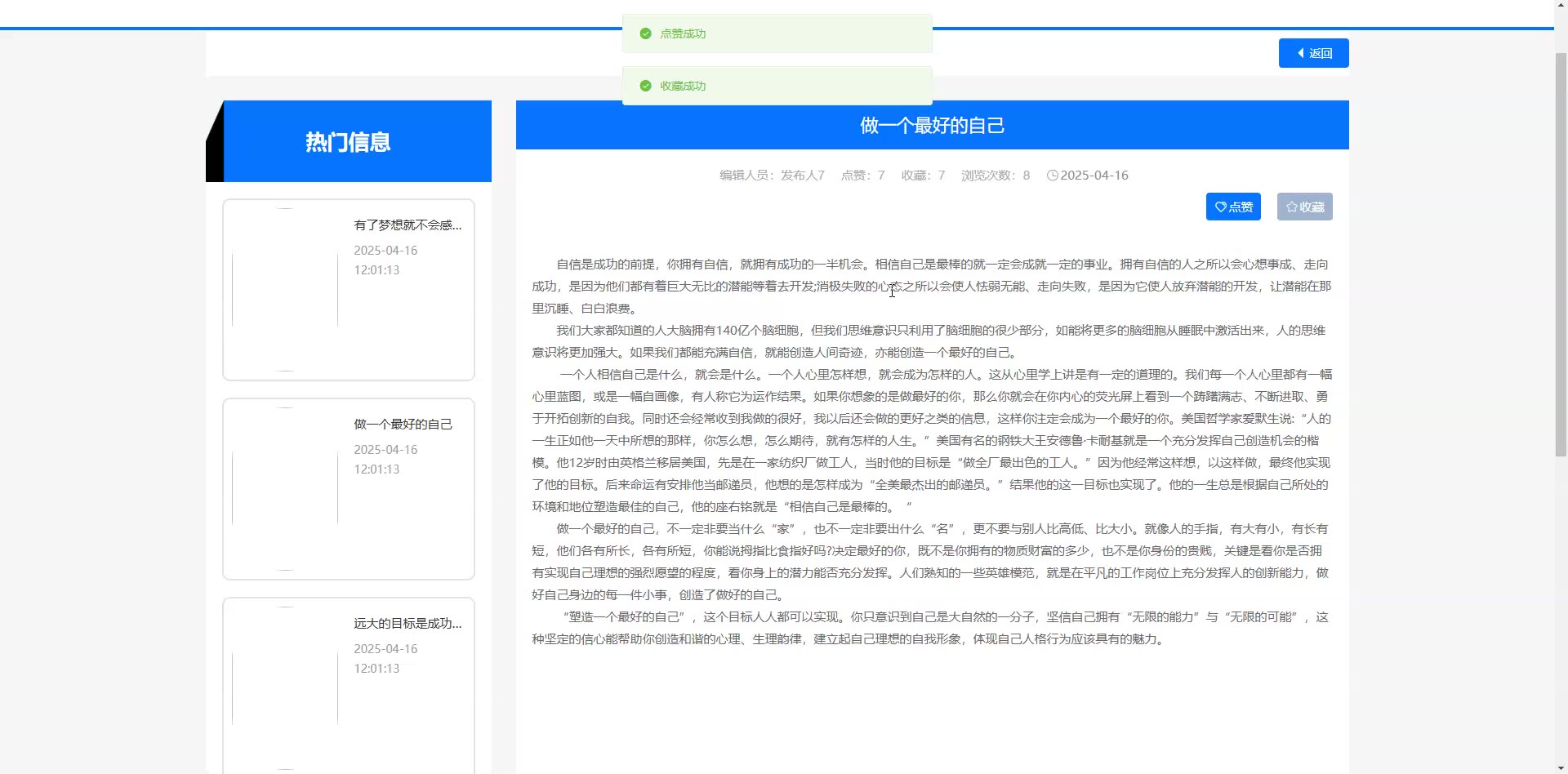This screenshot has height=774, width=1568.
Task: Click the first paragraph starting with 自信是成功的前提
Action: click(931, 287)
